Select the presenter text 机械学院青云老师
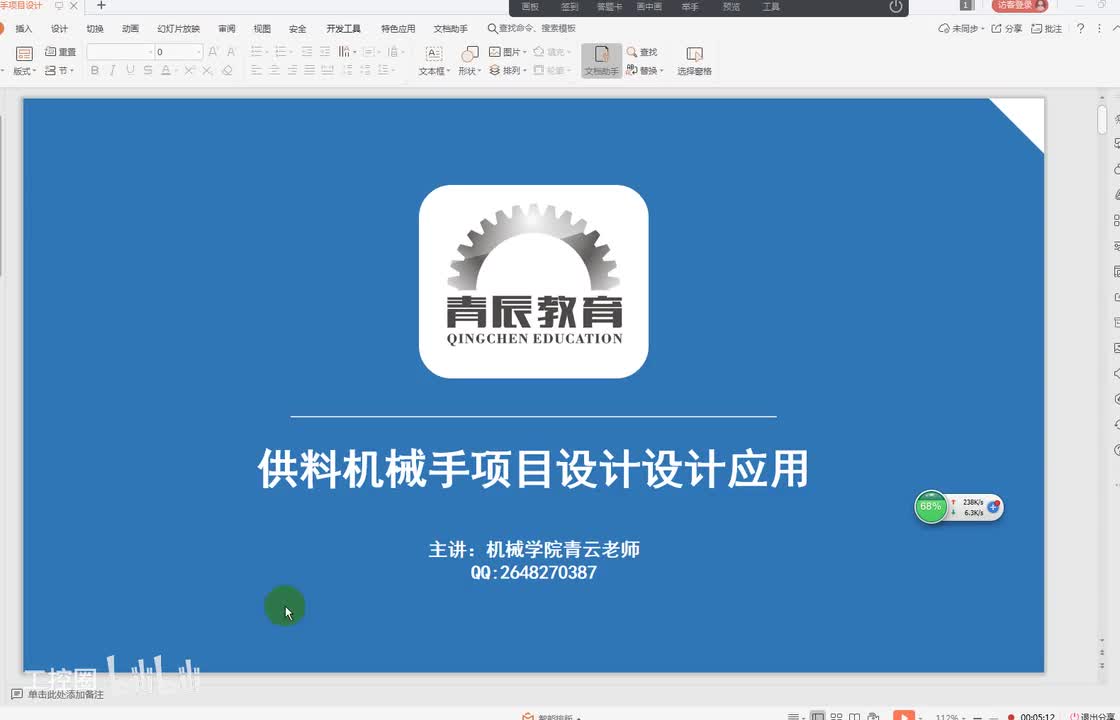The height and width of the screenshot is (720, 1120). (563, 549)
